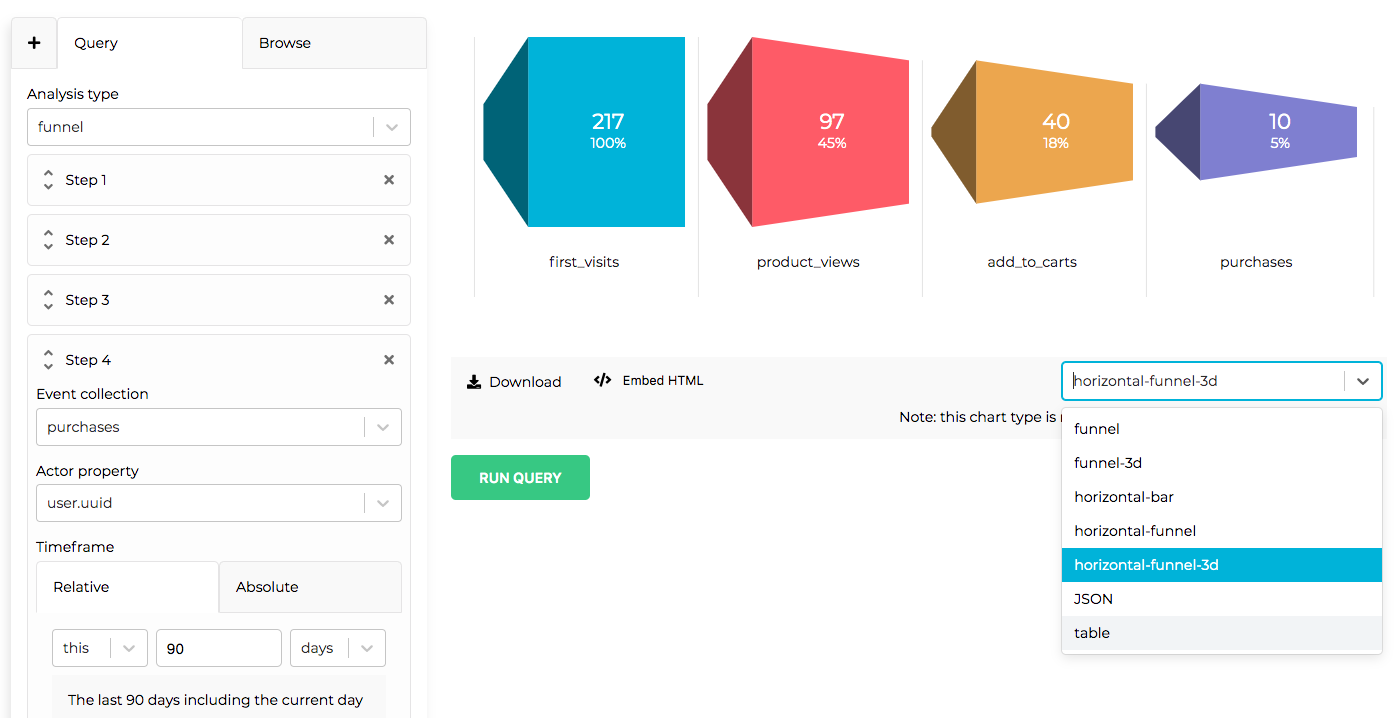Screen dimensions: 1398x718
Task: Click the reorder arrows for Step 4
Action: click(x=48, y=359)
